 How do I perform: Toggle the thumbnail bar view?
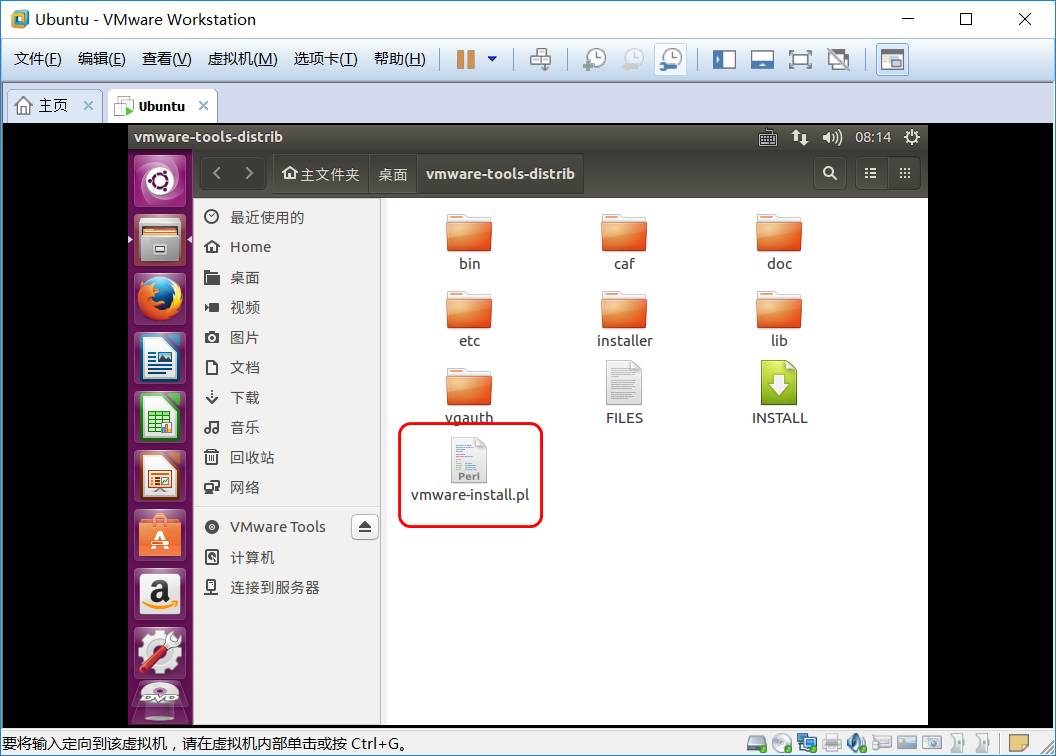point(762,59)
